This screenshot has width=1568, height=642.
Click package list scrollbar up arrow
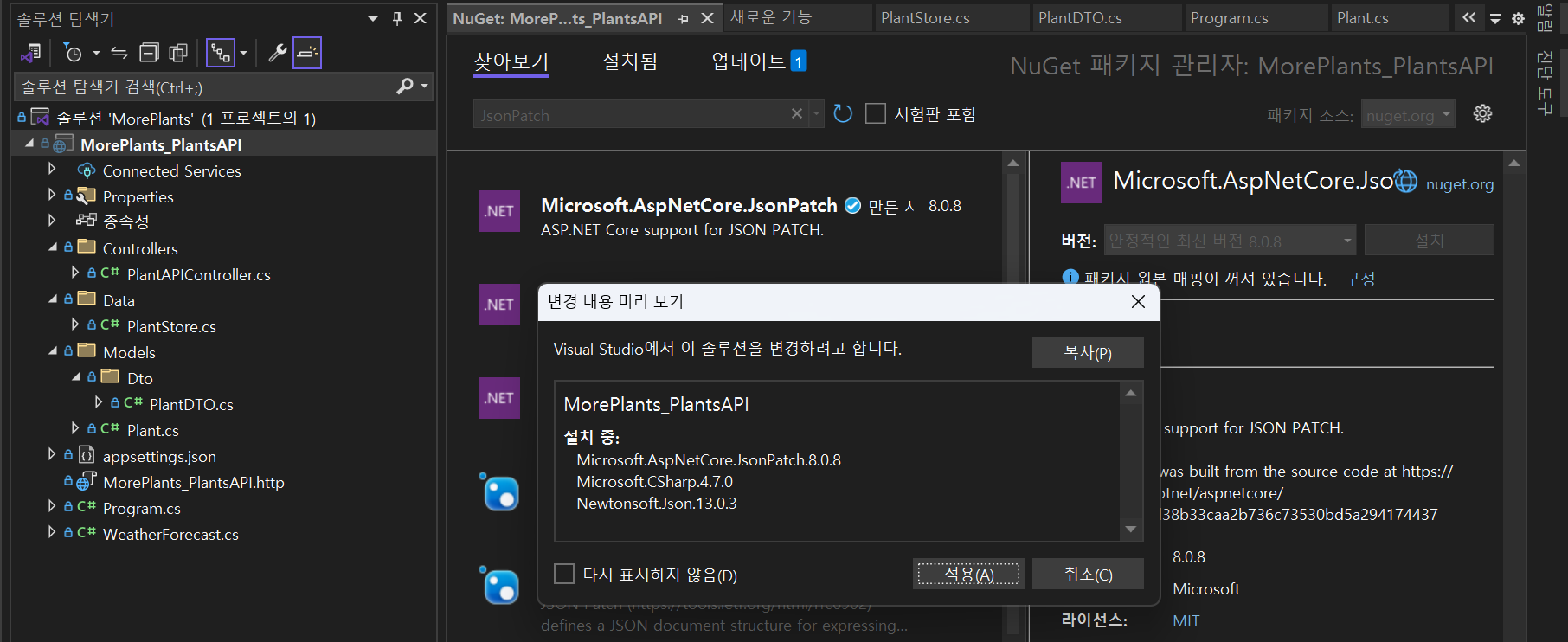pos(1013,163)
